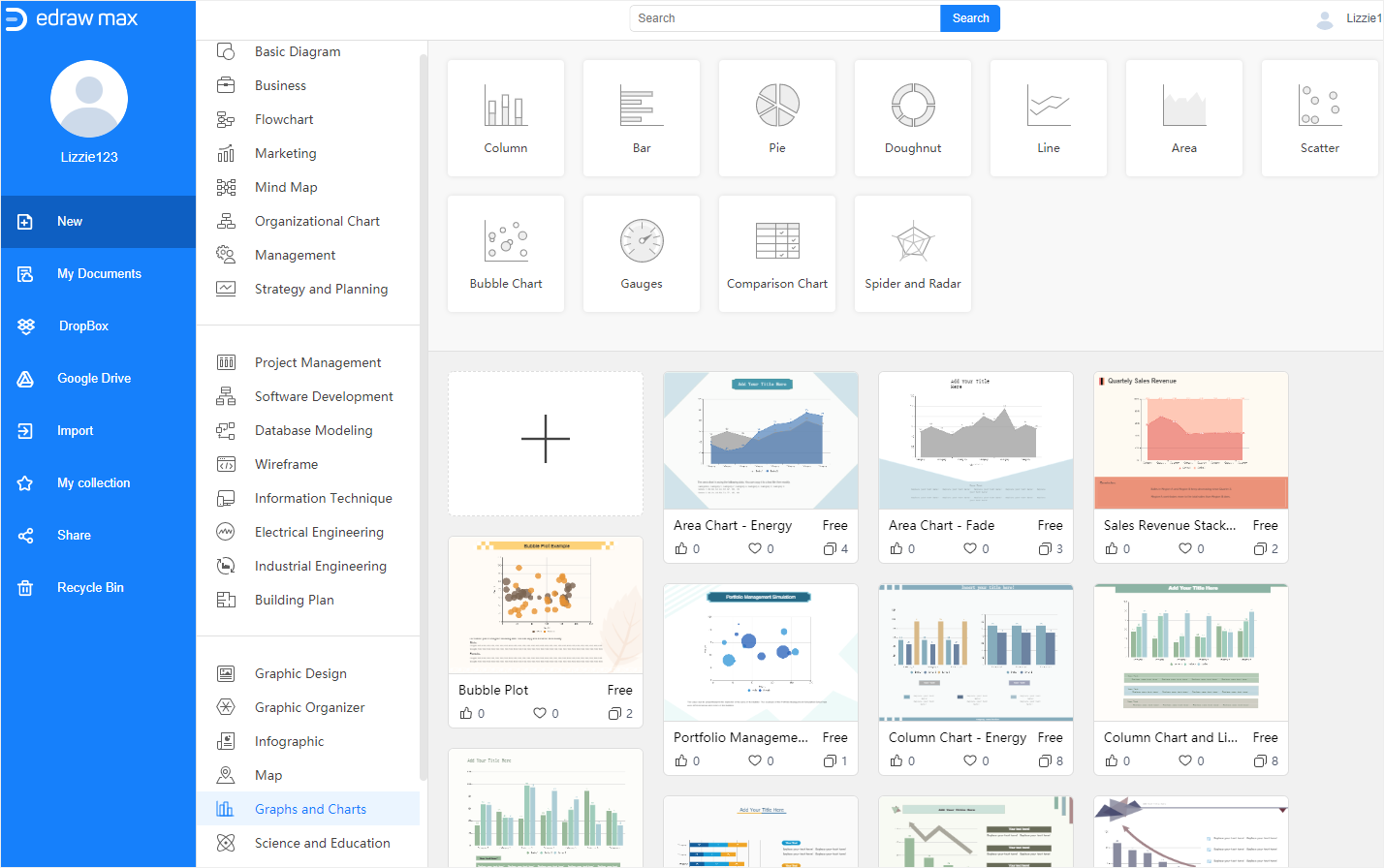Select the Marketing category
Image resolution: width=1384 pixels, height=868 pixels.
point(308,153)
